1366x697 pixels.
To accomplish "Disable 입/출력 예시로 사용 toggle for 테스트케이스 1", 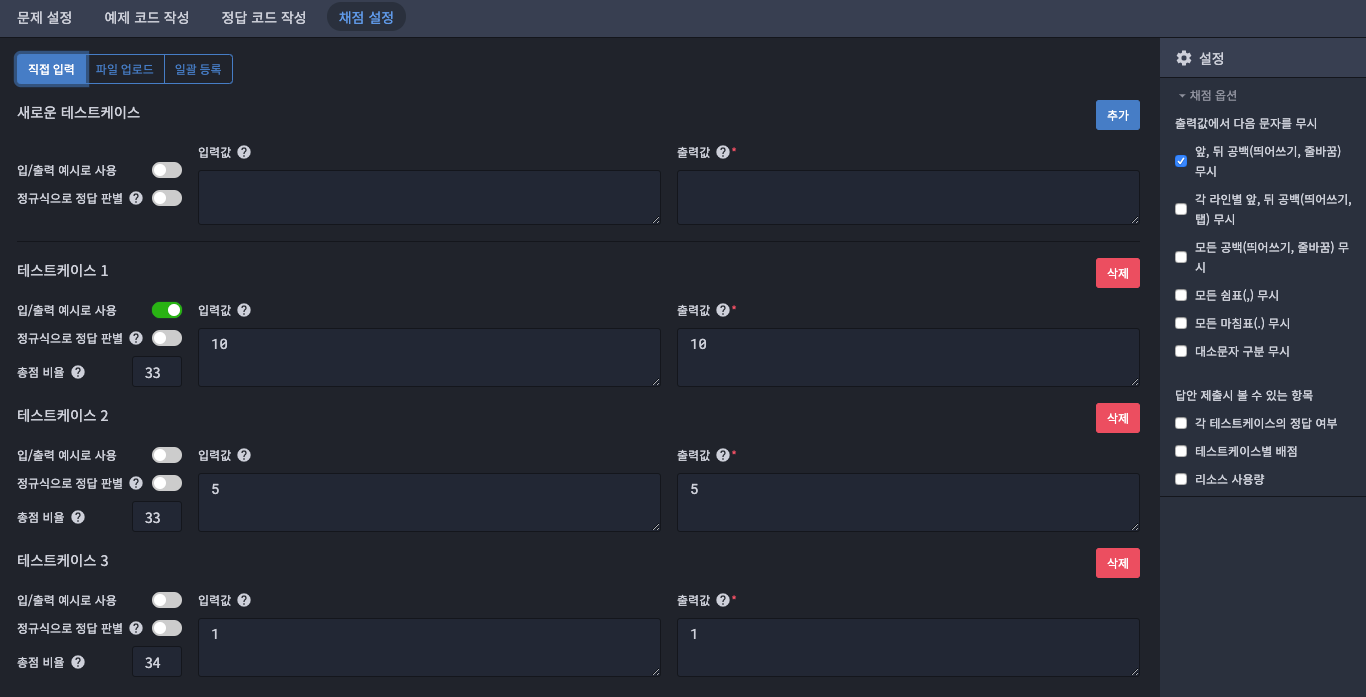I will pyautogui.click(x=167, y=310).
